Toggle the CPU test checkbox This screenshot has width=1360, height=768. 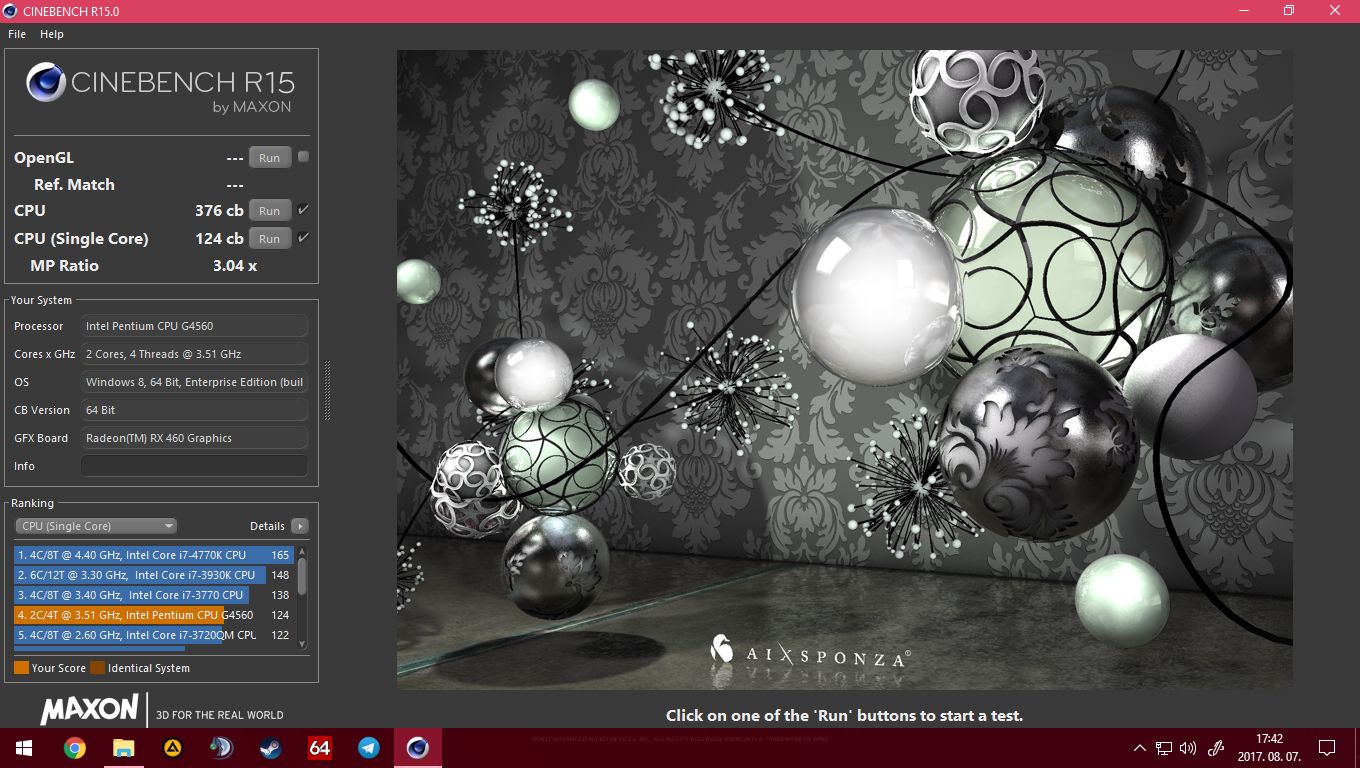pos(303,210)
